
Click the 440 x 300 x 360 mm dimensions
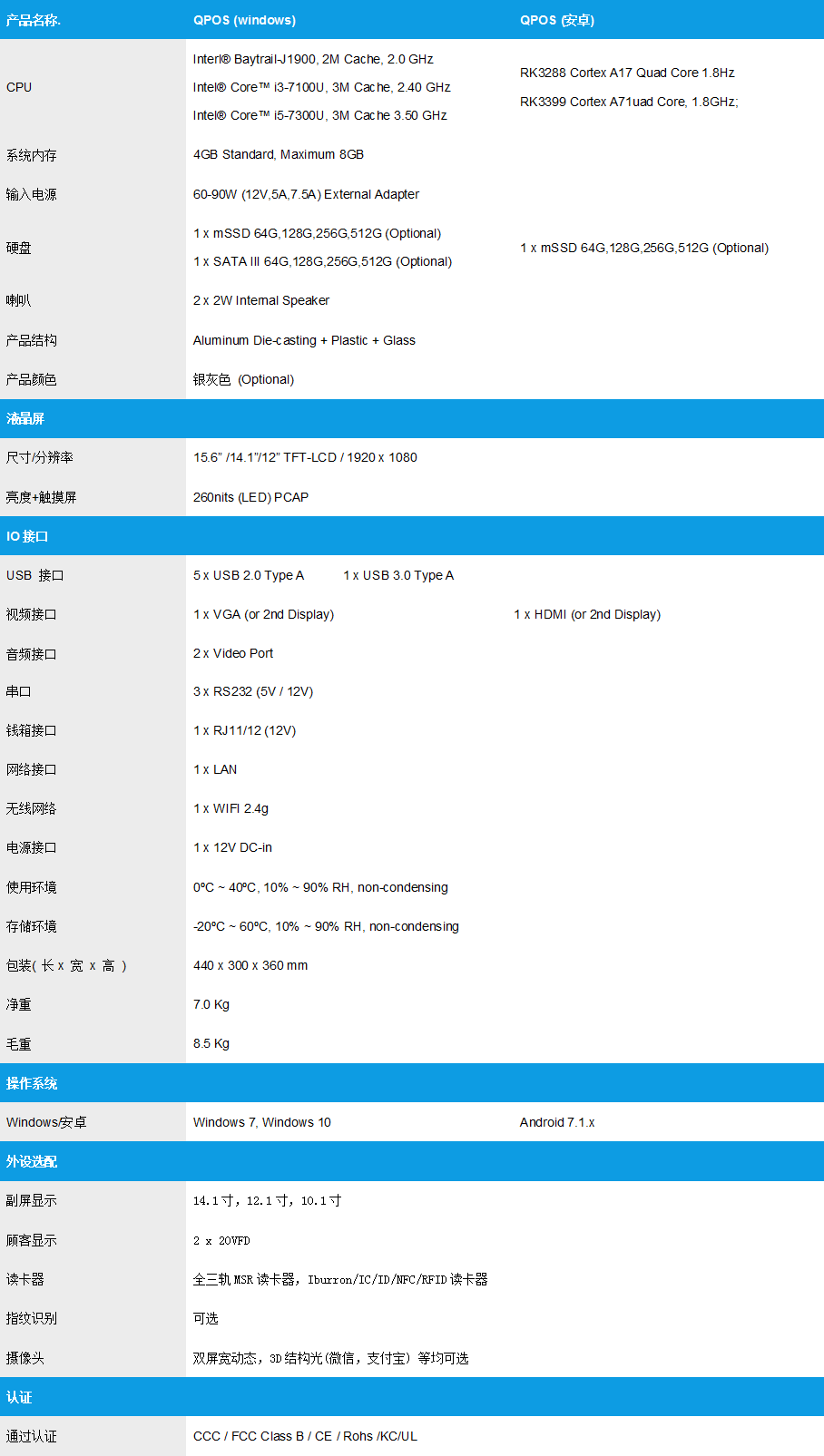pos(250,965)
